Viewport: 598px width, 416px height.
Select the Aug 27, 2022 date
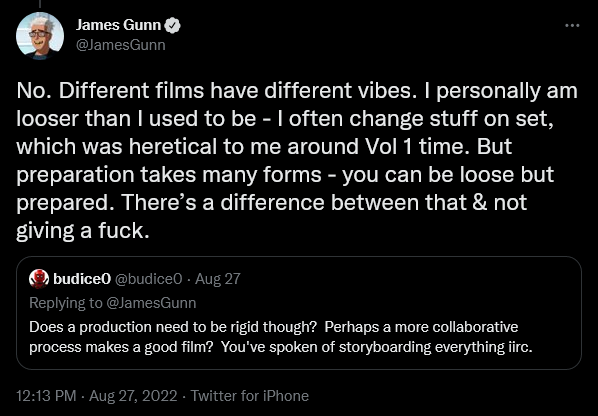pyautogui.click(x=133, y=396)
